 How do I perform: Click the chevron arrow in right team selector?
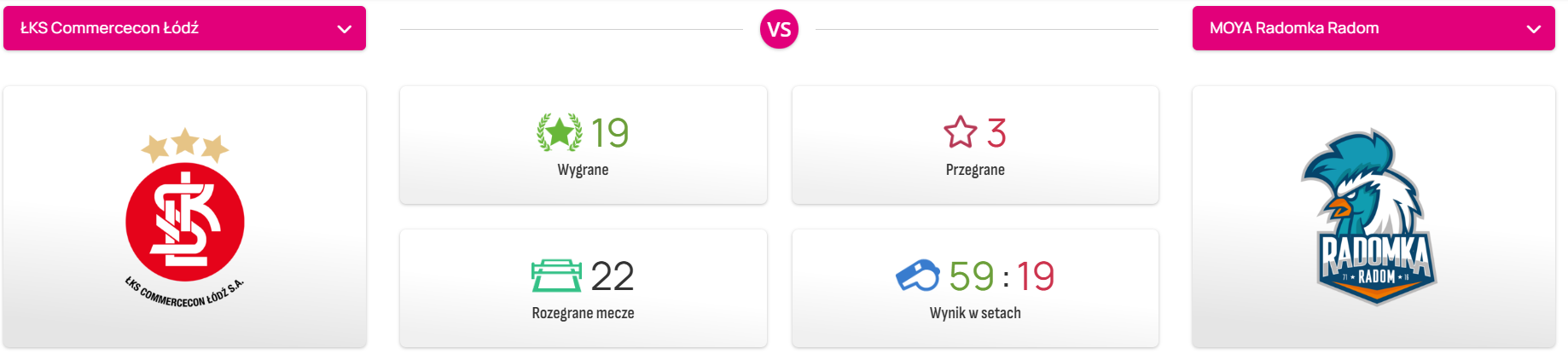(x=1534, y=29)
